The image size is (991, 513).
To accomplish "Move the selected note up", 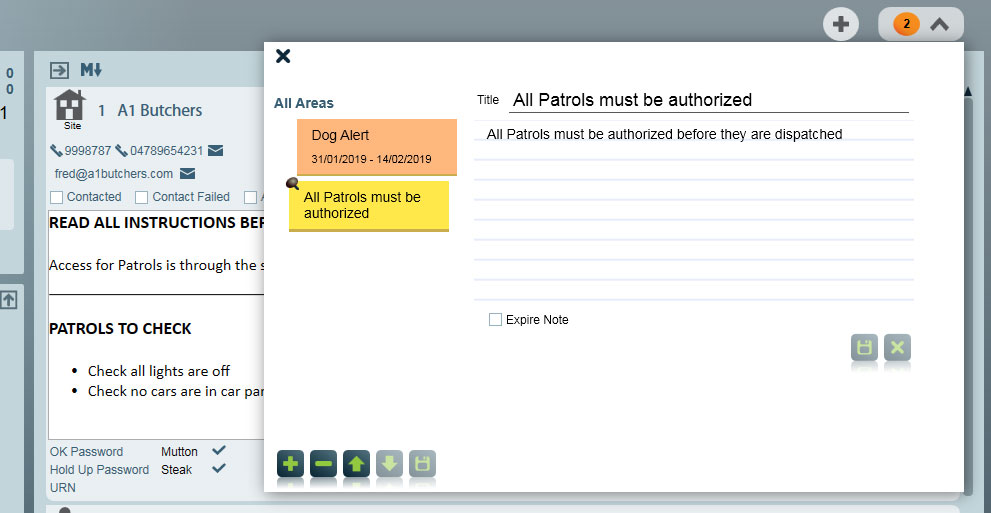I will (x=356, y=464).
